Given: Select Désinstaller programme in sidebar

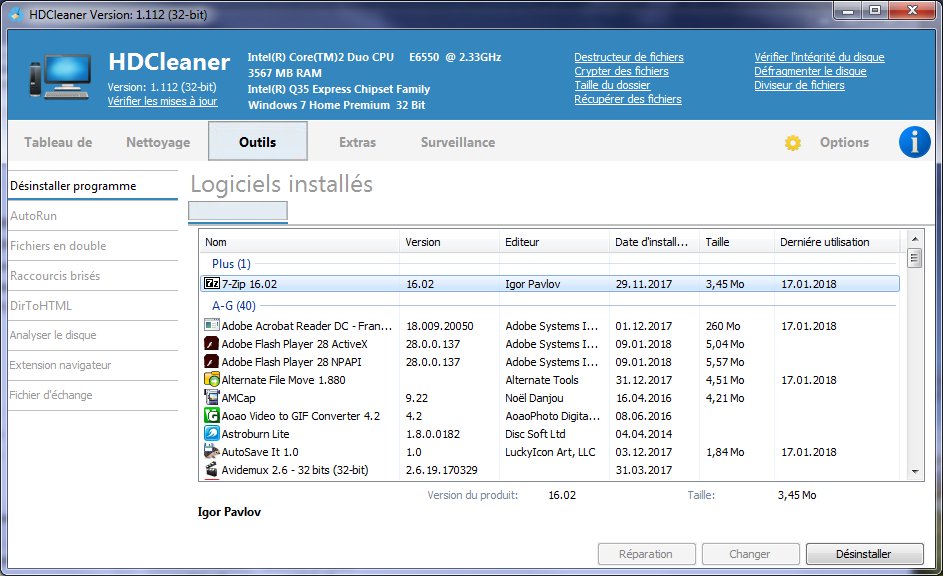Looking at the screenshot, I should point(93,186).
